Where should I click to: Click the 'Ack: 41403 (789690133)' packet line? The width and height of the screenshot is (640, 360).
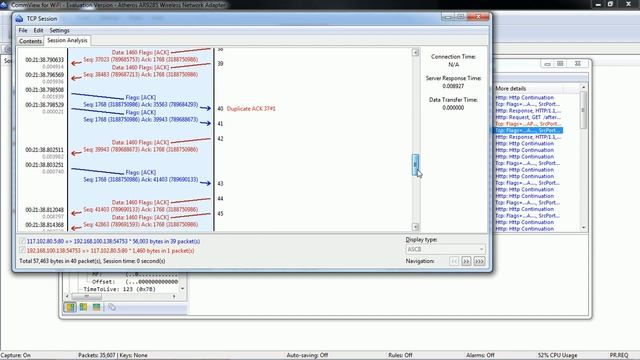point(141,180)
